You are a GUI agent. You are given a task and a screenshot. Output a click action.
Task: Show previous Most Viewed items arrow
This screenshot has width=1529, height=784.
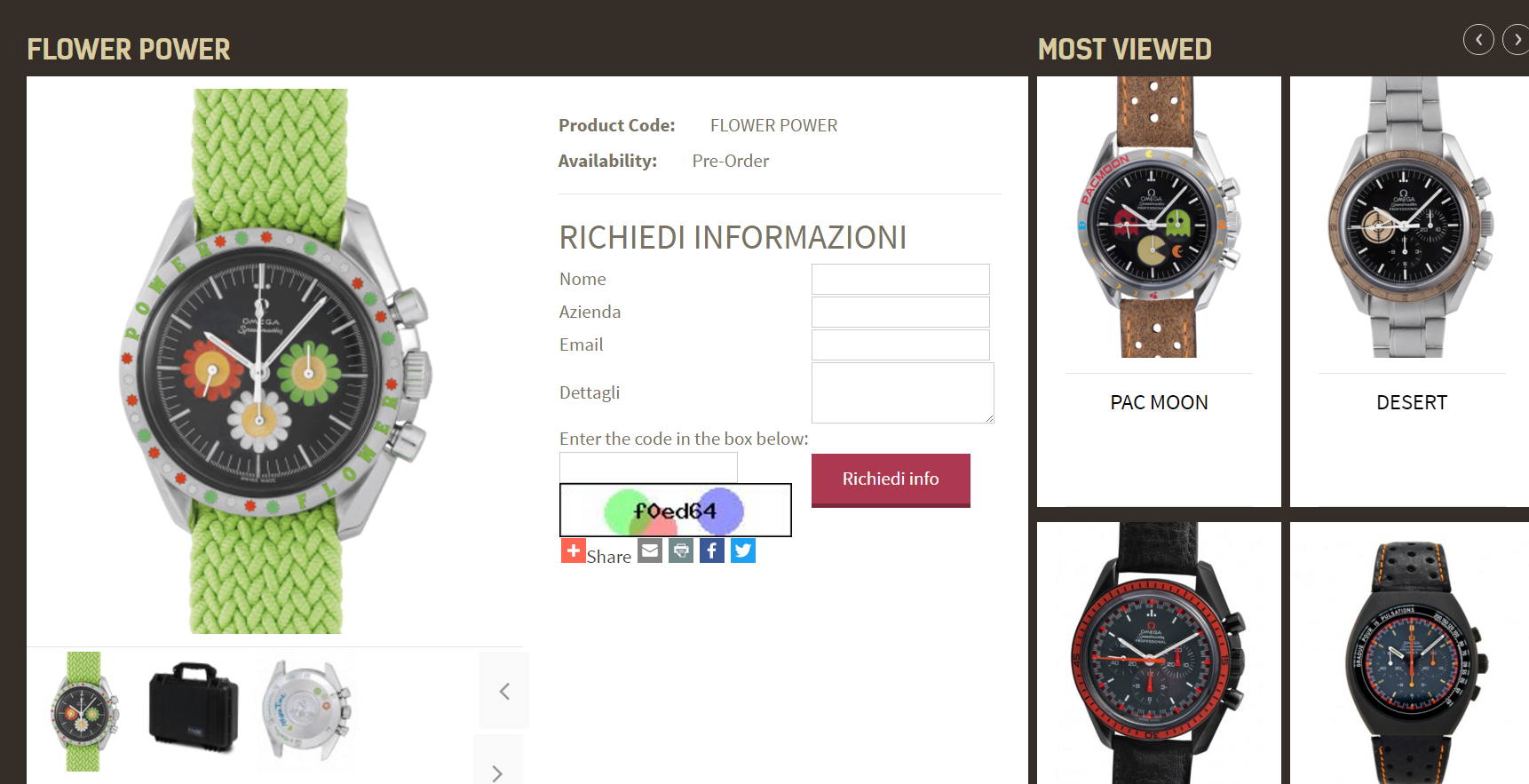(x=1478, y=40)
